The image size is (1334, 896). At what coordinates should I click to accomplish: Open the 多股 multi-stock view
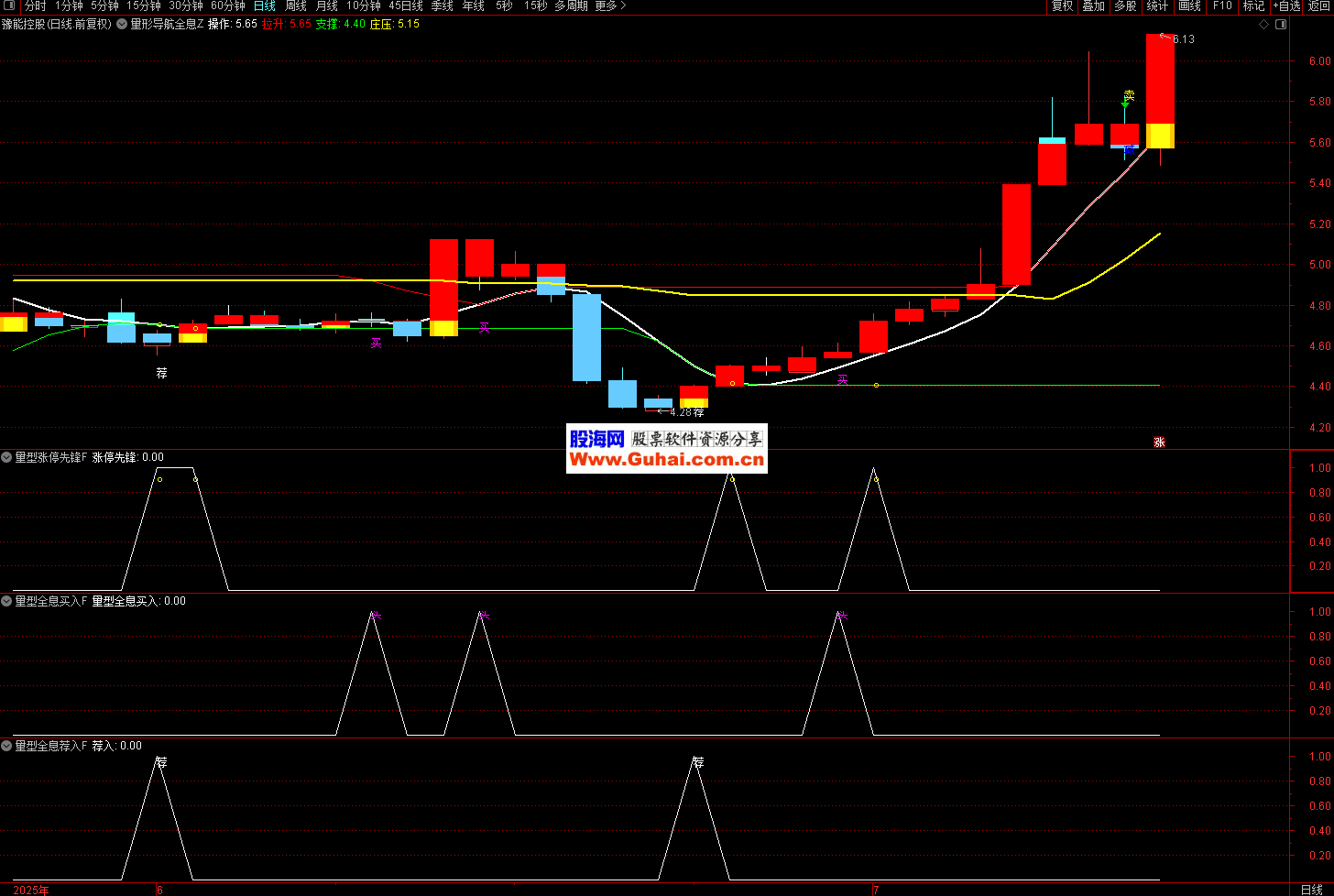pyautogui.click(x=1125, y=6)
